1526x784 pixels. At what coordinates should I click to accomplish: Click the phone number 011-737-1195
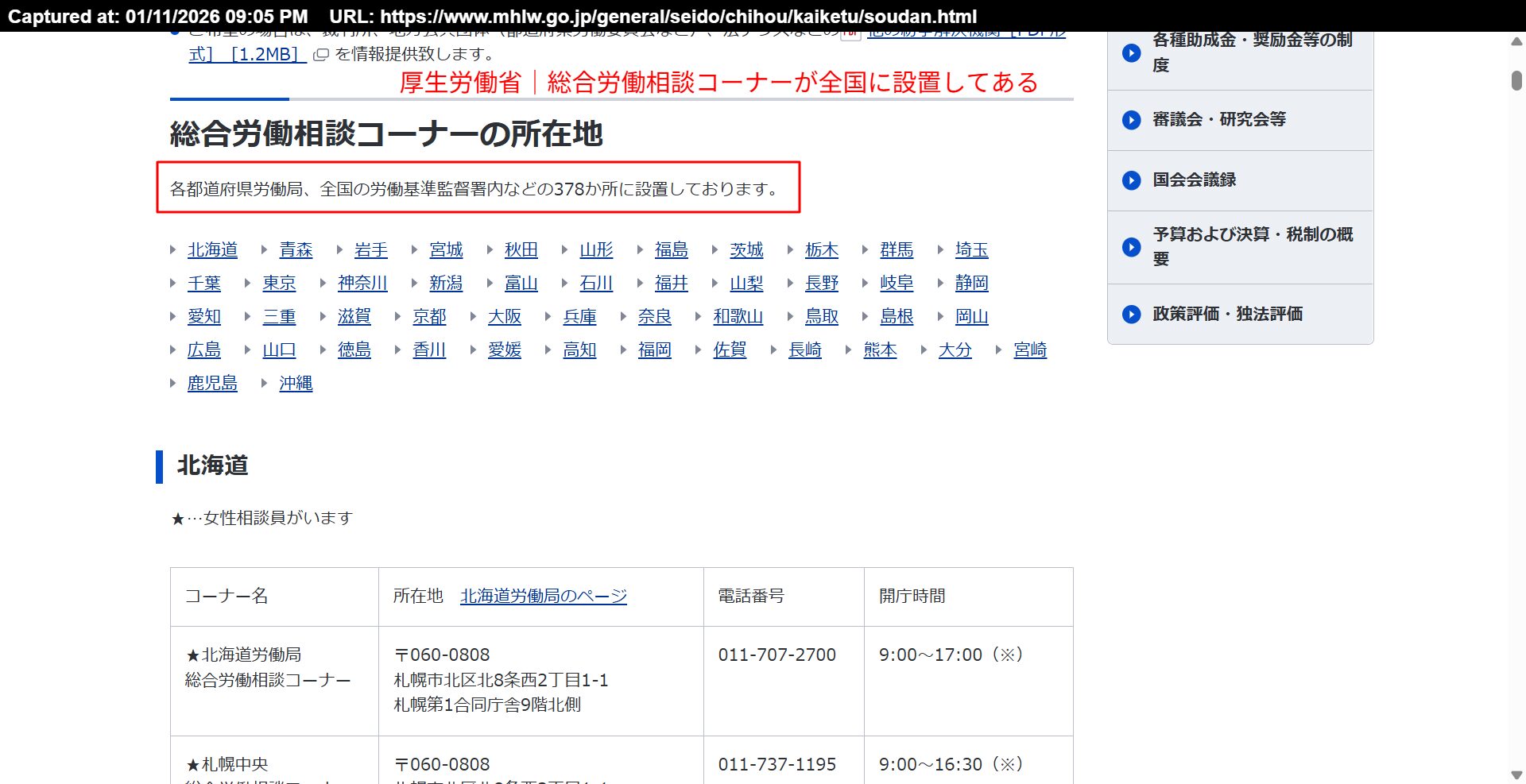click(777, 765)
